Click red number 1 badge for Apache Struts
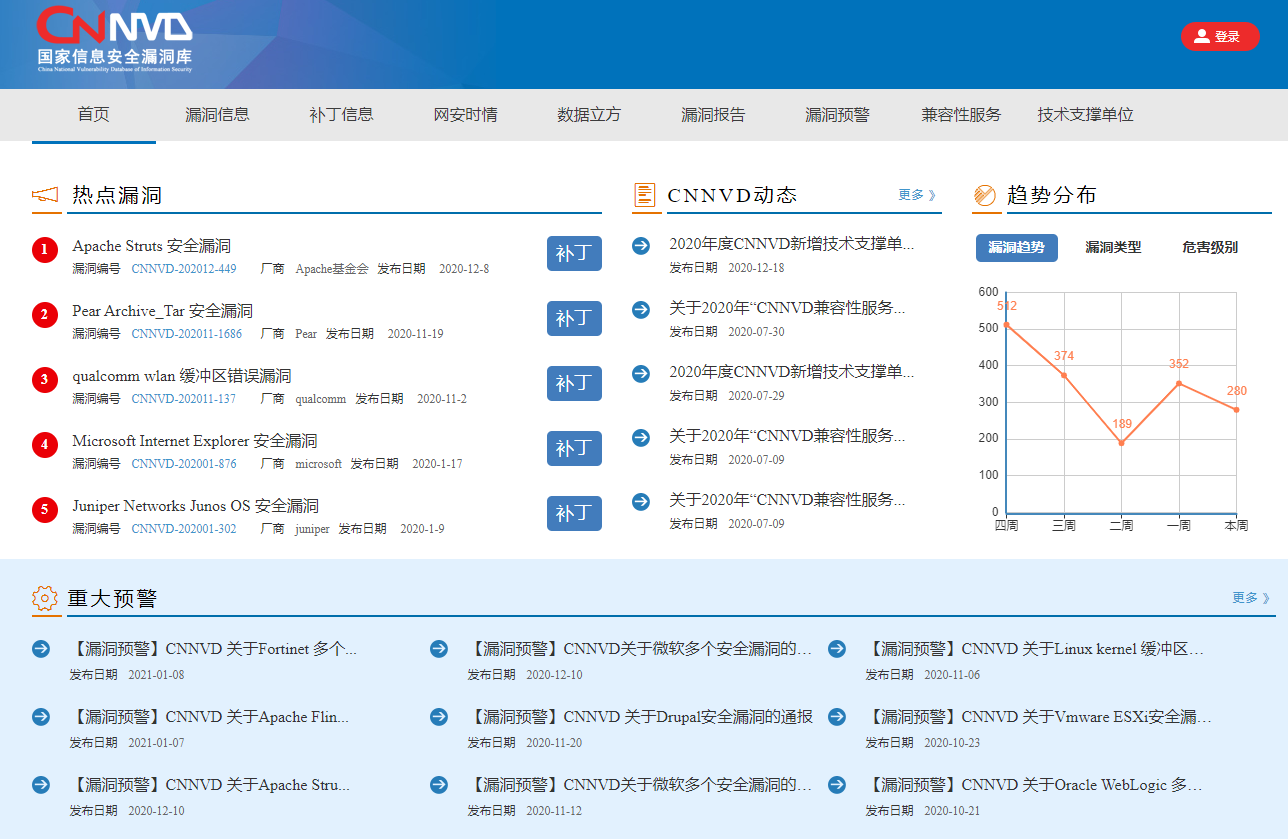 45,250
